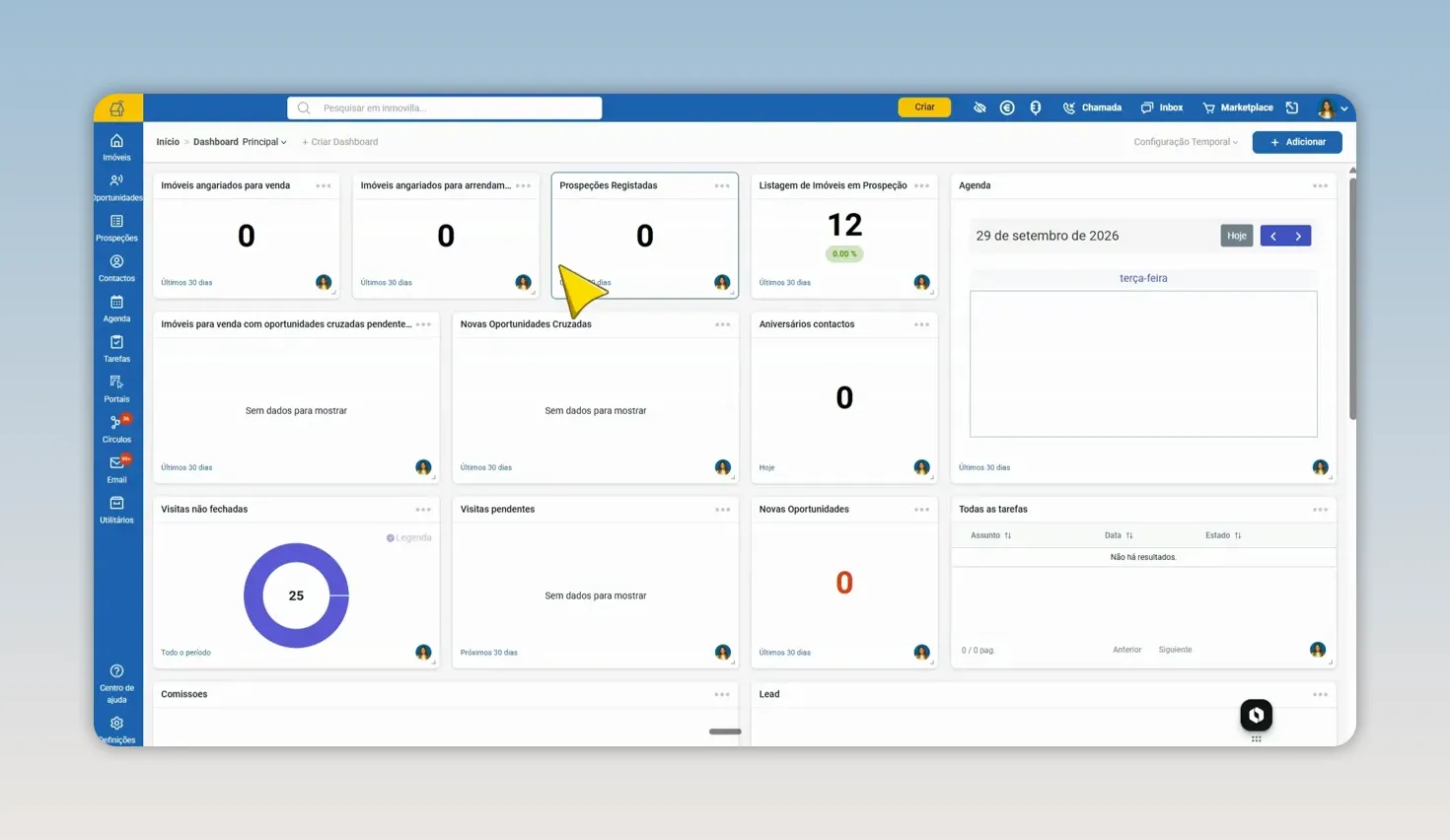Screen dimensions: 1450x840
Task: Open Email in the sidebar
Action: click(x=116, y=470)
